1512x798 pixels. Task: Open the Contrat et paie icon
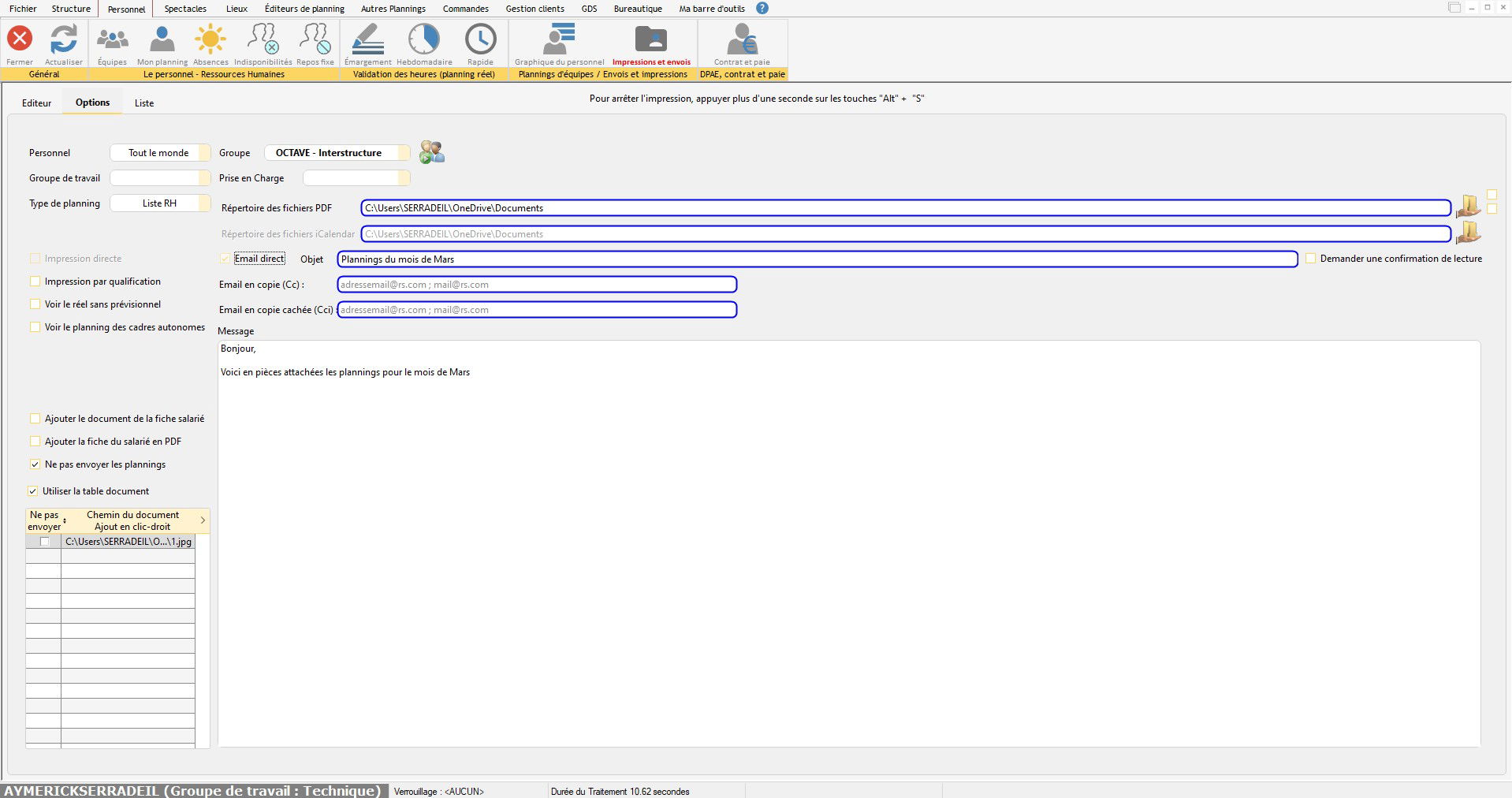pos(742,39)
